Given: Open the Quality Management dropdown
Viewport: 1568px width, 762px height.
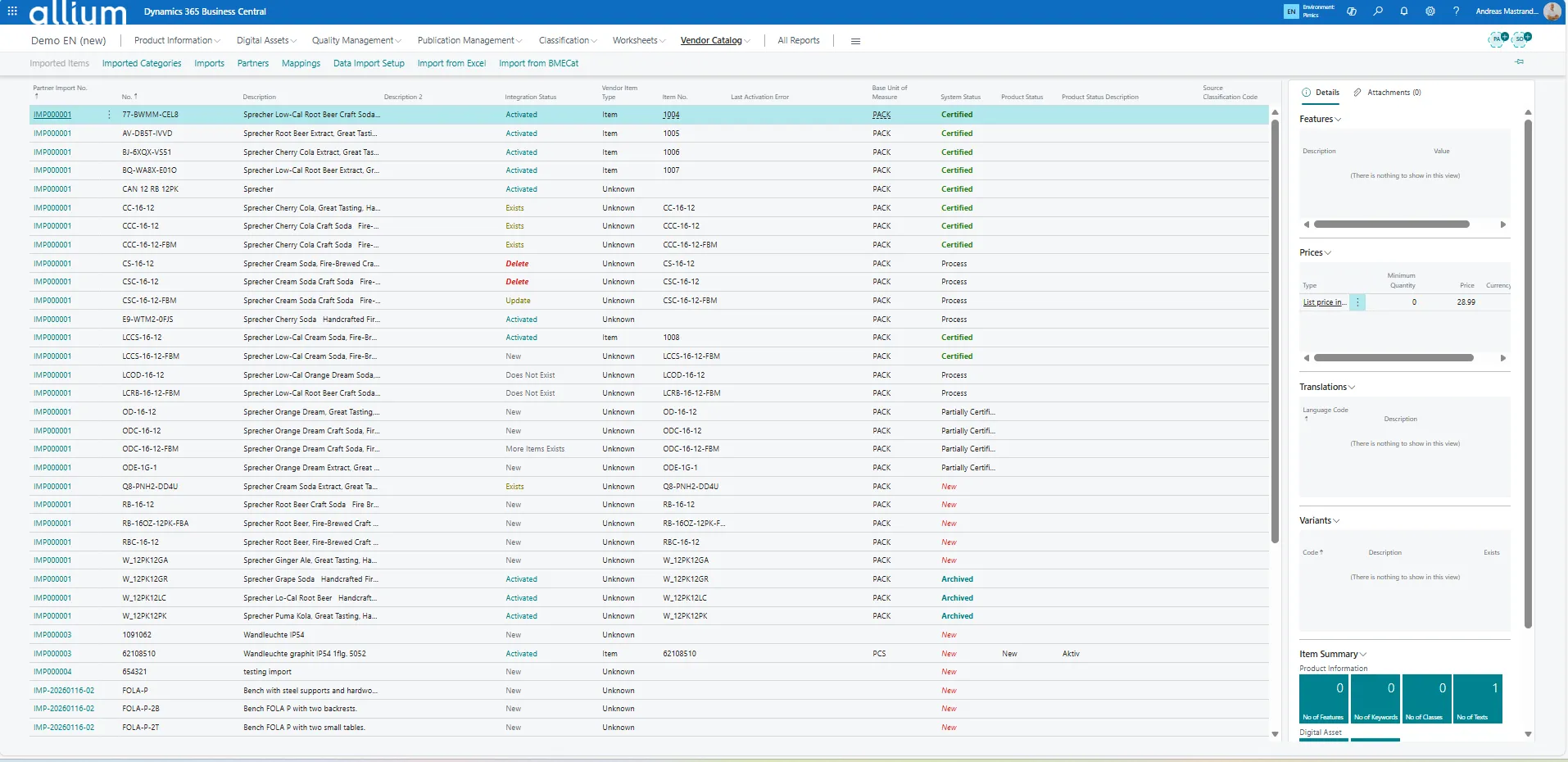Looking at the screenshot, I should click(x=356, y=40).
